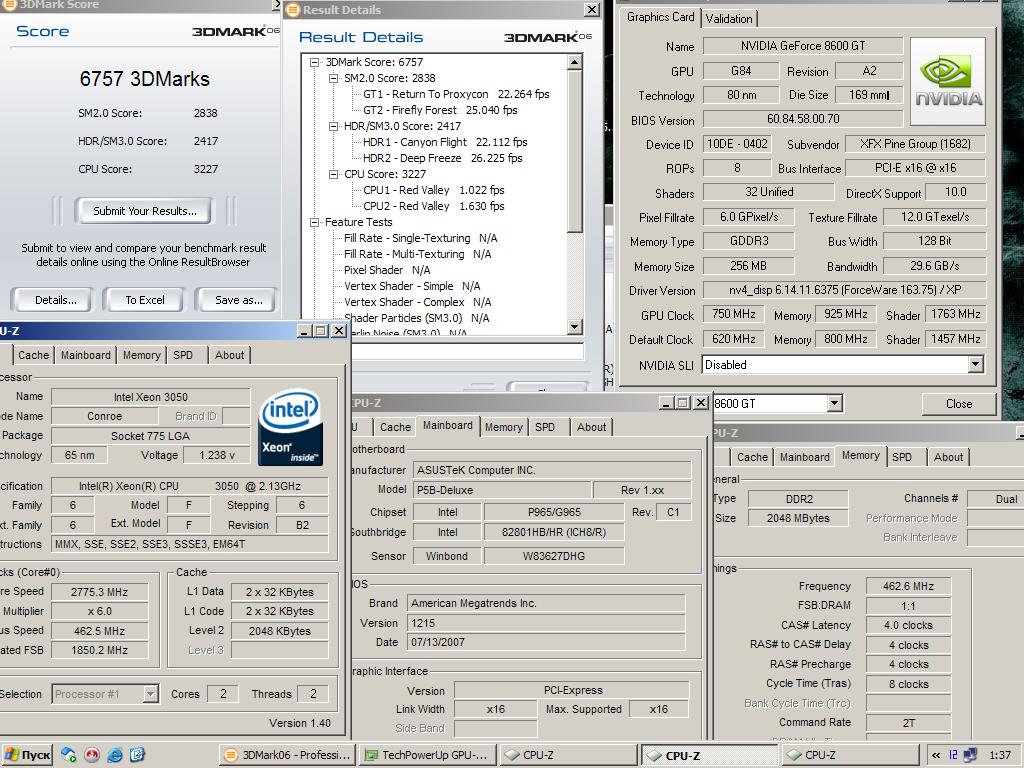Click scroll up arrow in Result Details tree

[575, 63]
